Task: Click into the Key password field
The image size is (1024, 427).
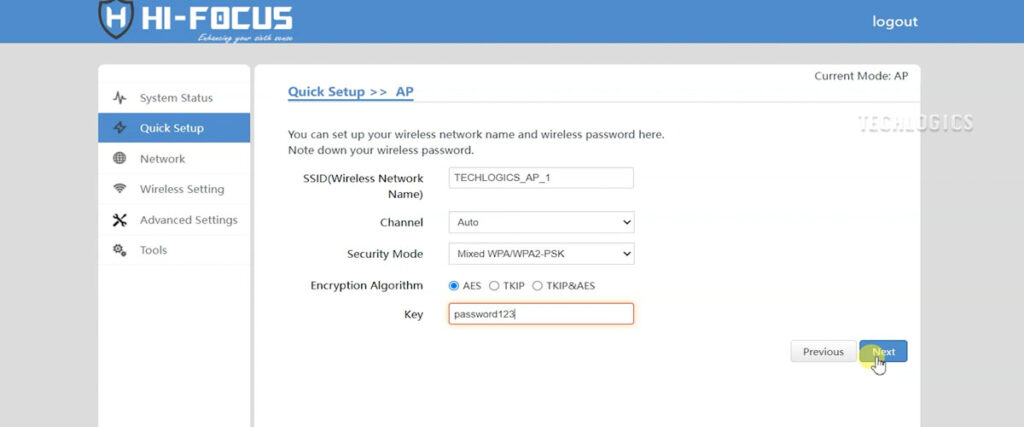Action: pos(540,314)
